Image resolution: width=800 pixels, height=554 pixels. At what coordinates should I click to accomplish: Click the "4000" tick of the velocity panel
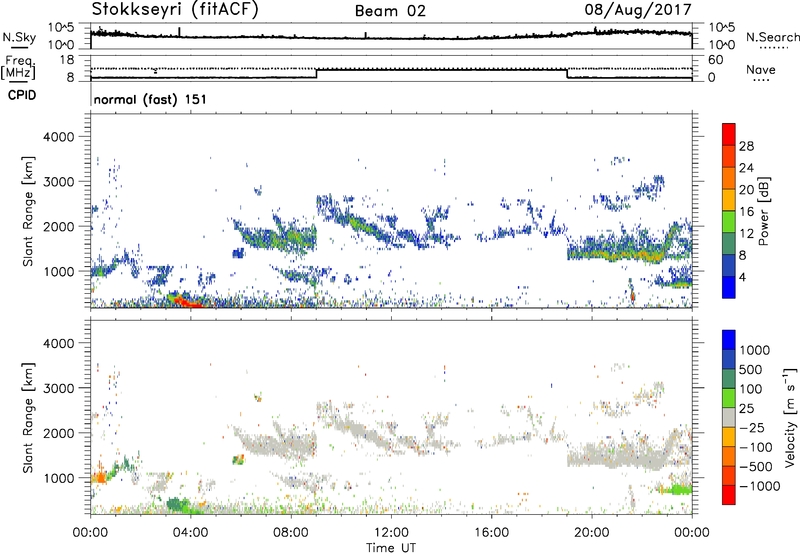click(58, 343)
